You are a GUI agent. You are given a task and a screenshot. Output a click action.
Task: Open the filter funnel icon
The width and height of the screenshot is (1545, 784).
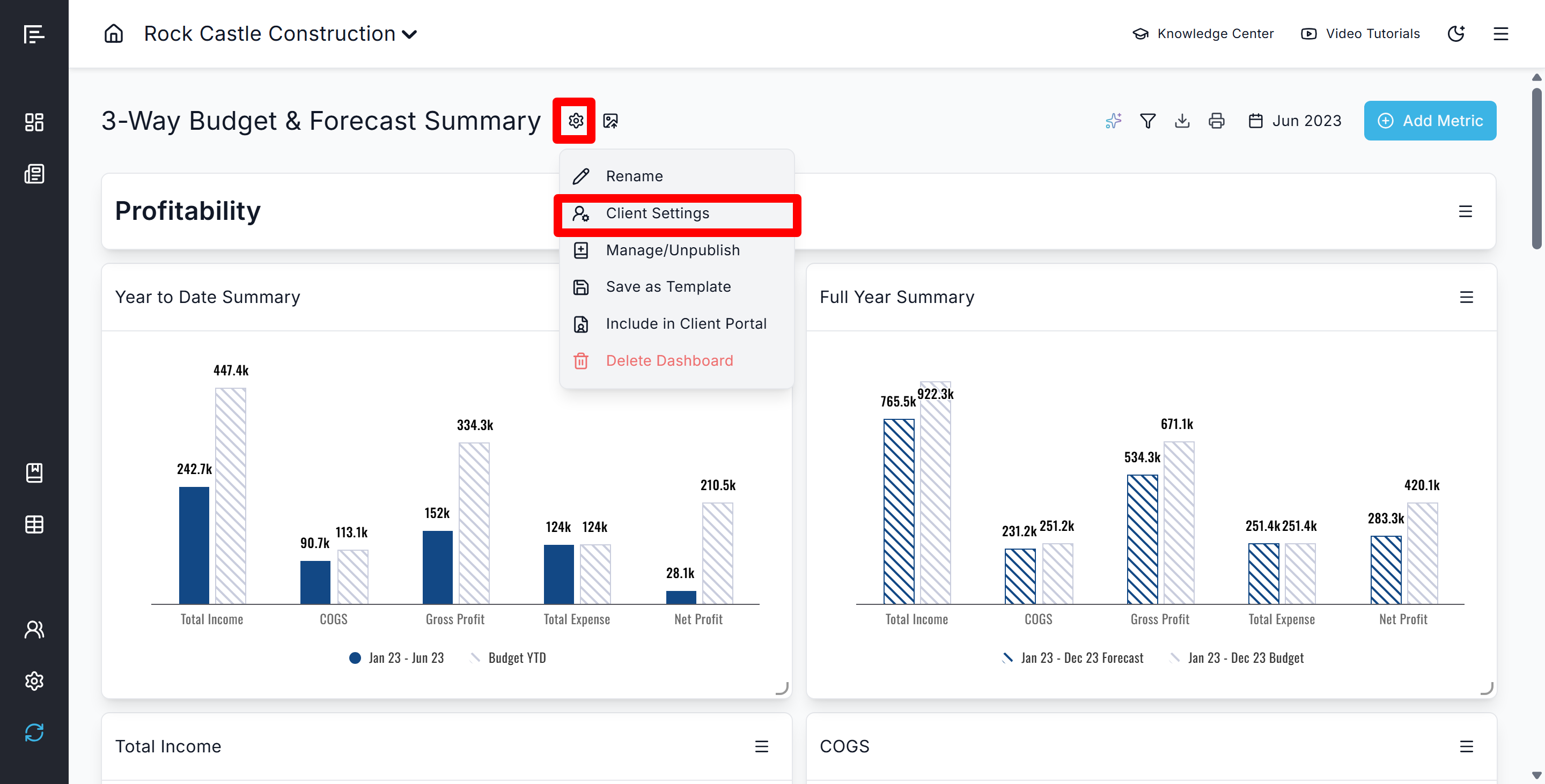[1147, 121]
